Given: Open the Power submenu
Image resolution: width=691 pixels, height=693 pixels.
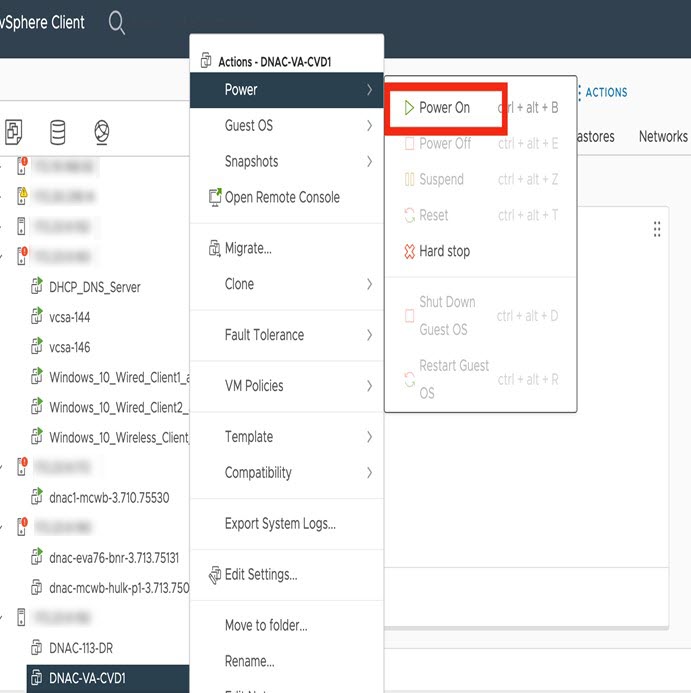Looking at the screenshot, I should coord(286,90).
